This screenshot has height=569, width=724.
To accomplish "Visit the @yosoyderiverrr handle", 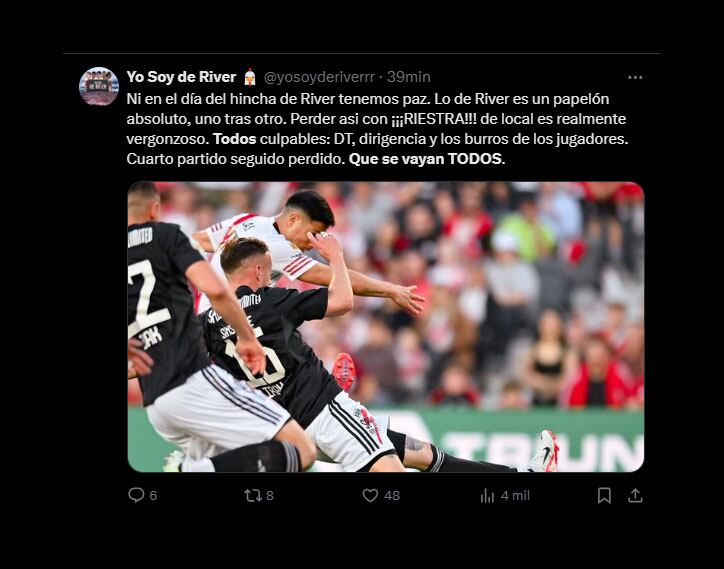I will [x=319, y=77].
